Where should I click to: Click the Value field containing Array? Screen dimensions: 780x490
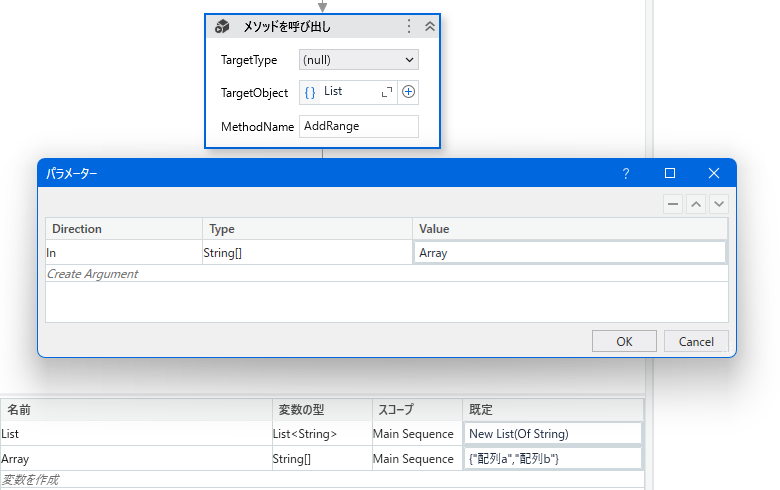(570, 253)
